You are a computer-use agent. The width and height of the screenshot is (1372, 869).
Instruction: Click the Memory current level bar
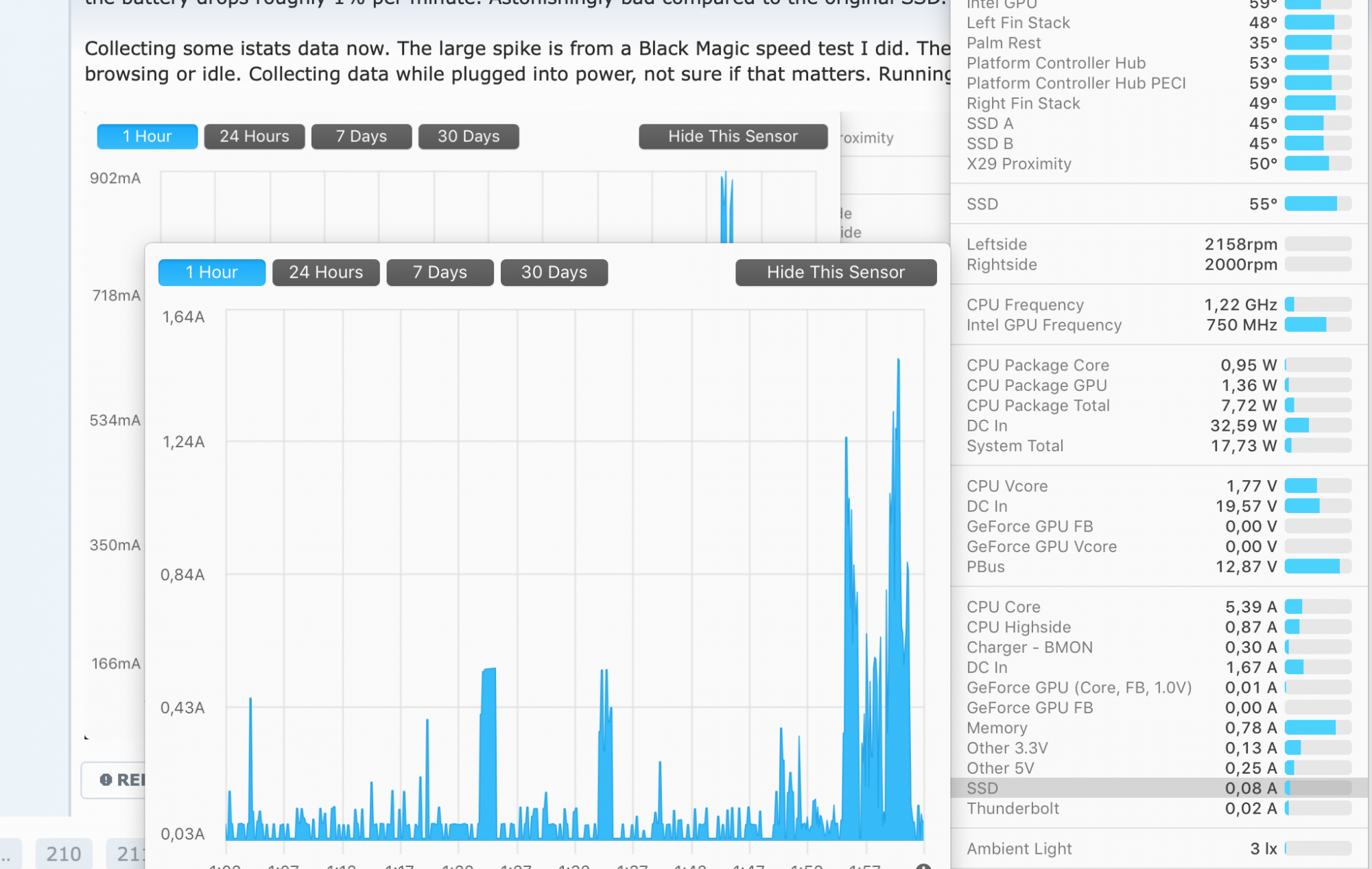point(1317,728)
